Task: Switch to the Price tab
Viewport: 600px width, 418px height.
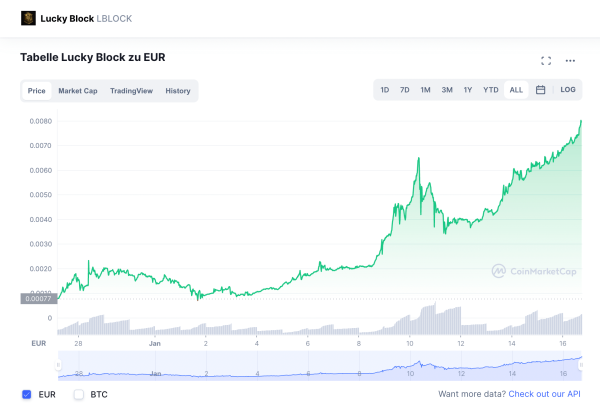Action: pos(37,91)
